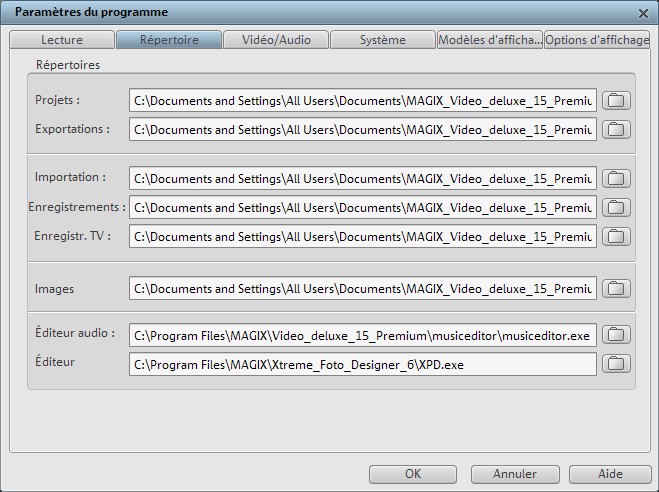
Task: Browse for Éditeur audio executable
Action: point(616,335)
